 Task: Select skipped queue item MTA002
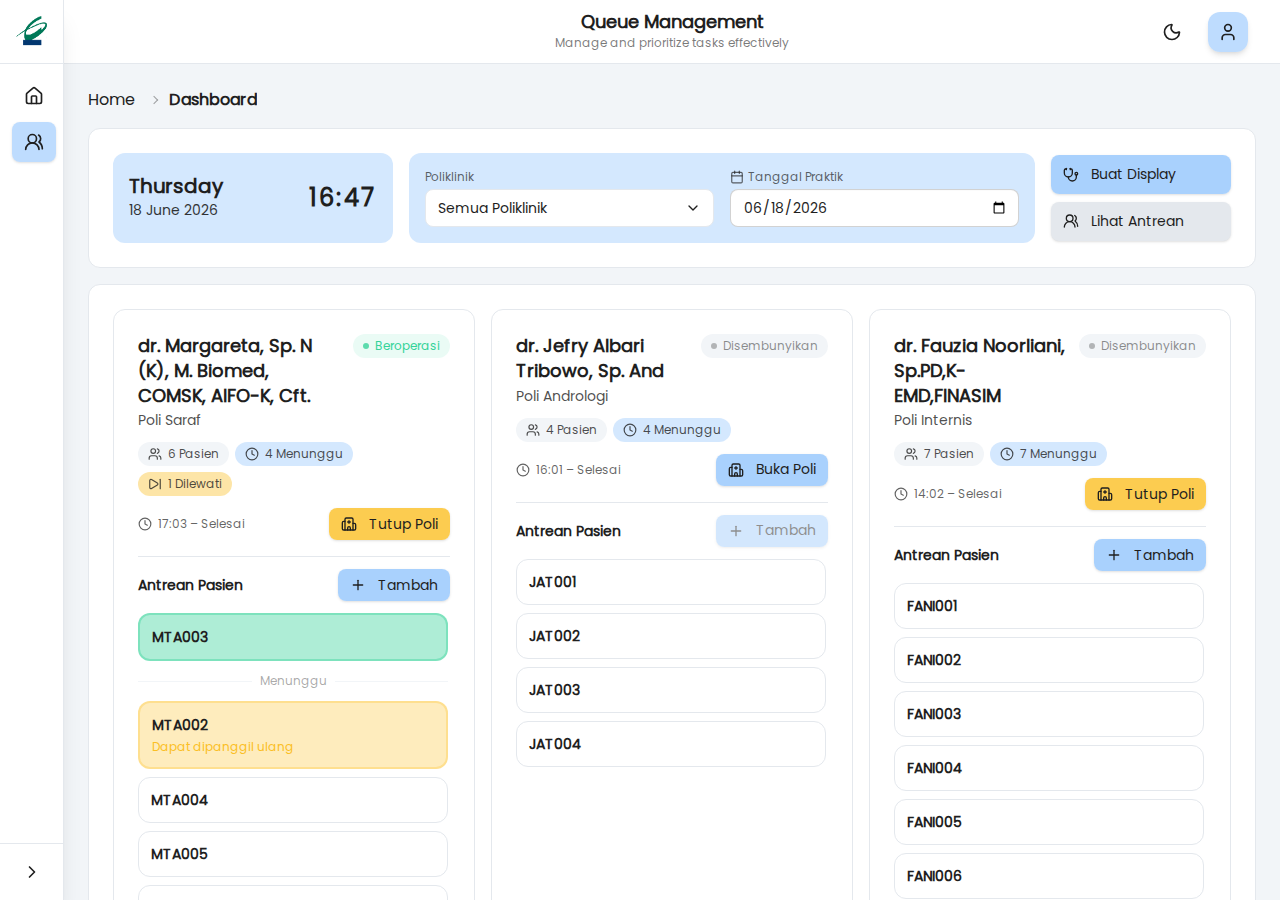pyautogui.click(x=293, y=735)
